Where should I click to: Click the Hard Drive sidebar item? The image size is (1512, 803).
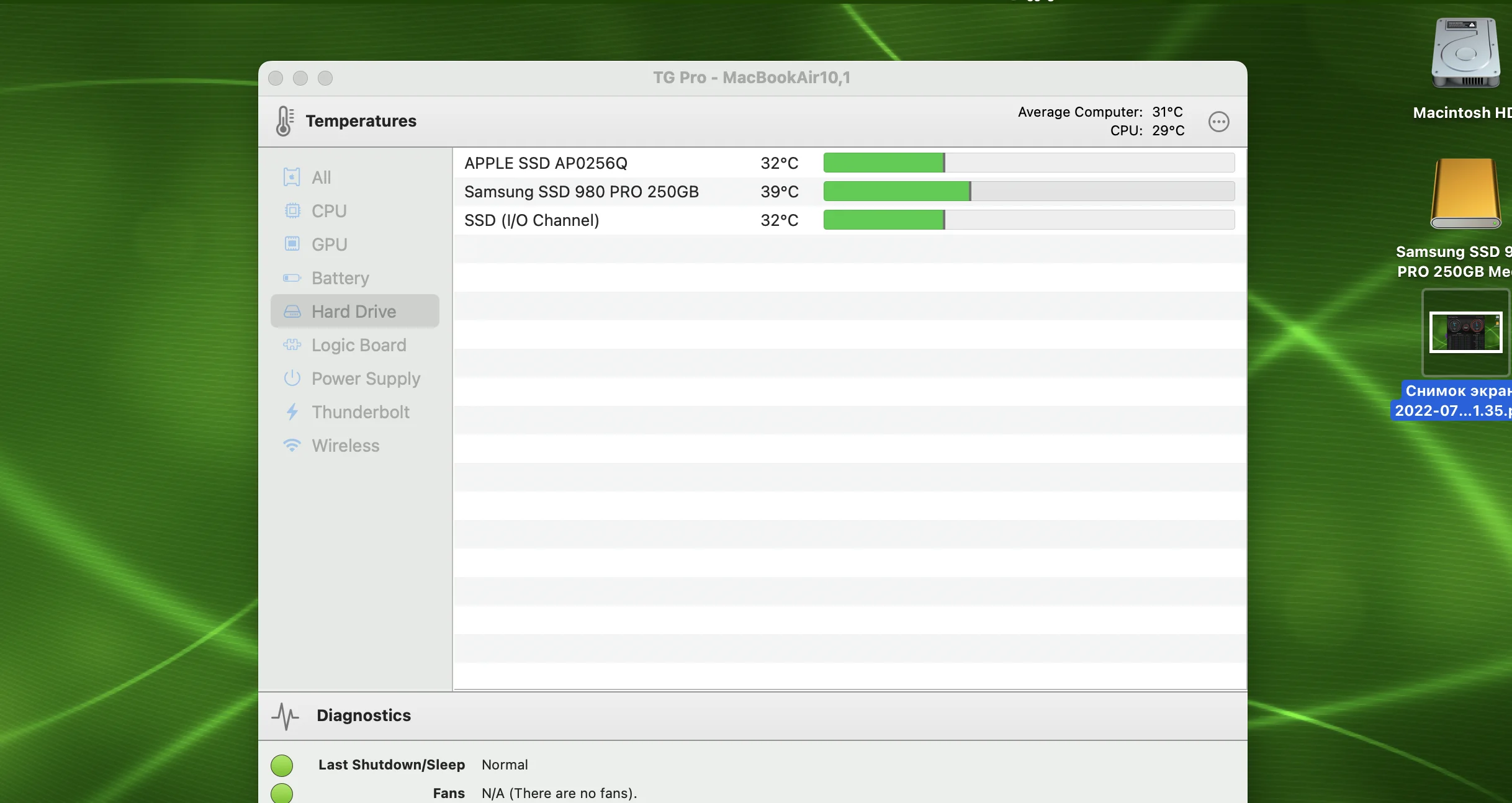(x=354, y=312)
